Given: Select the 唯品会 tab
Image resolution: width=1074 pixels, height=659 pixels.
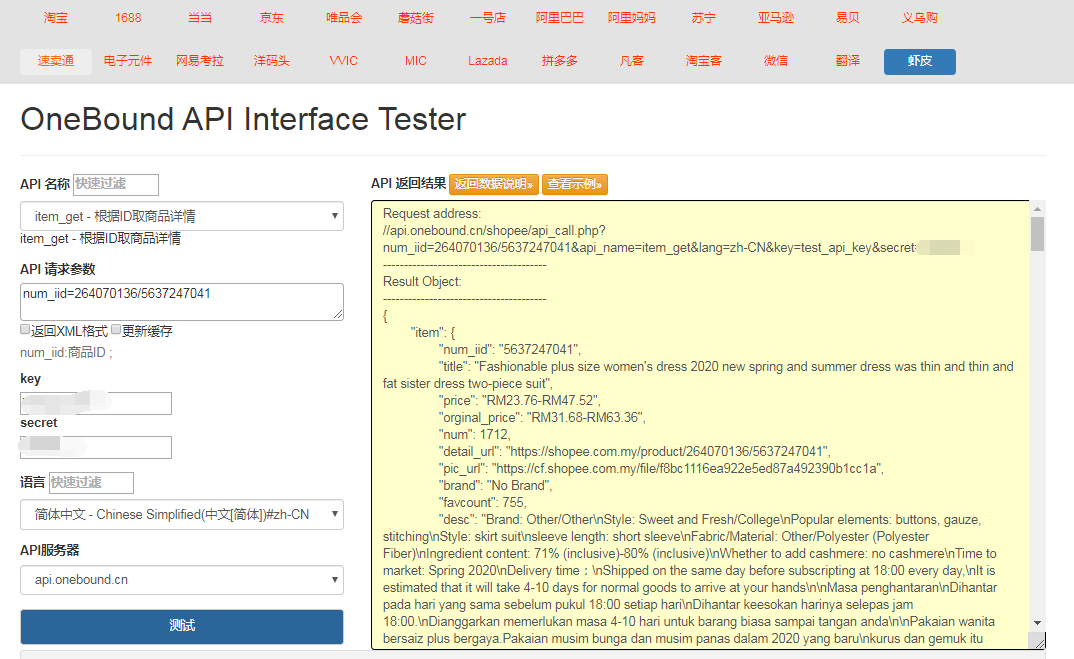Looking at the screenshot, I should coord(343,18).
